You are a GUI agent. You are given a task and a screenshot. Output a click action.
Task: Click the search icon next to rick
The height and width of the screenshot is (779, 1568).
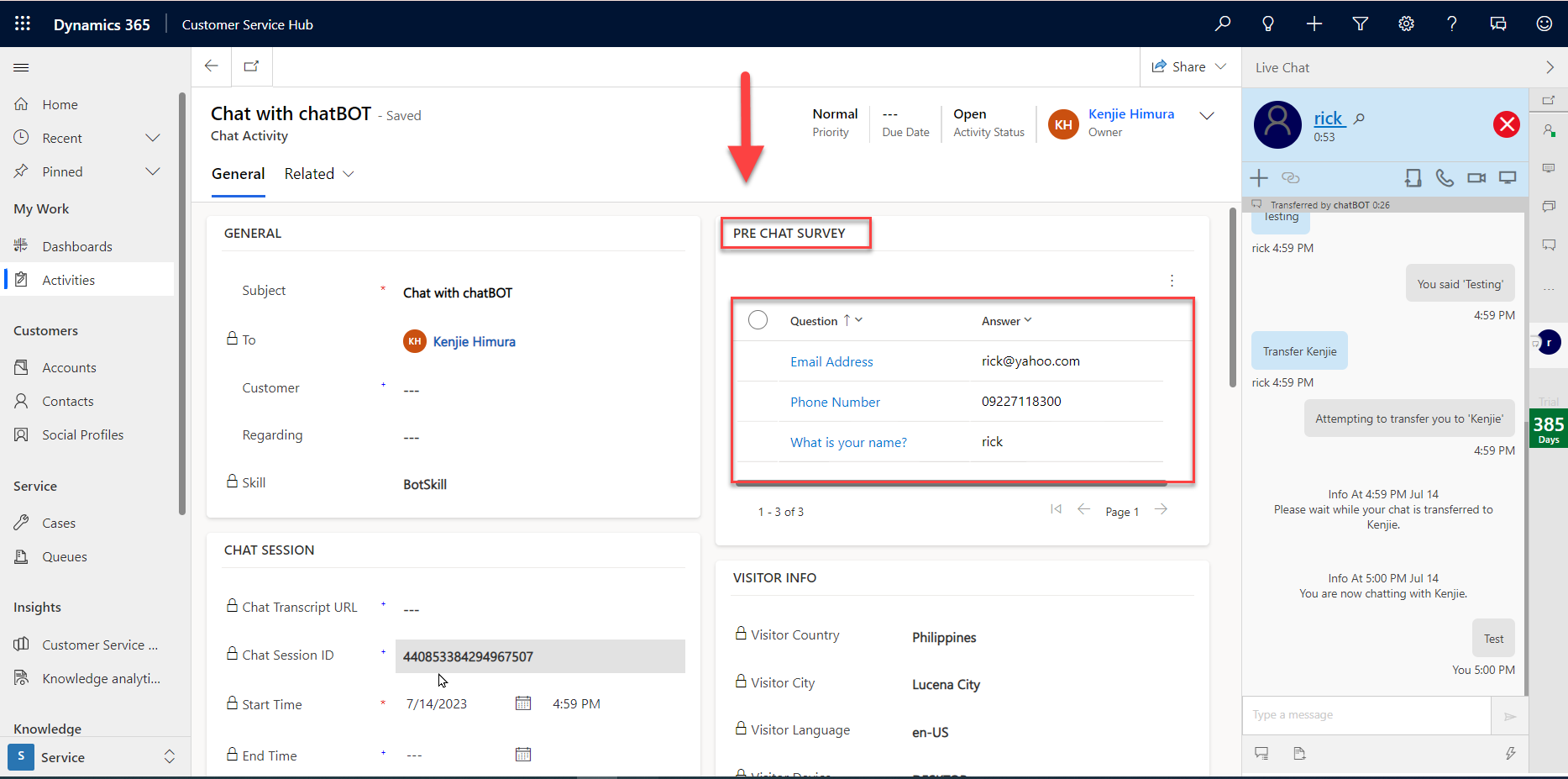click(1359, 118)
